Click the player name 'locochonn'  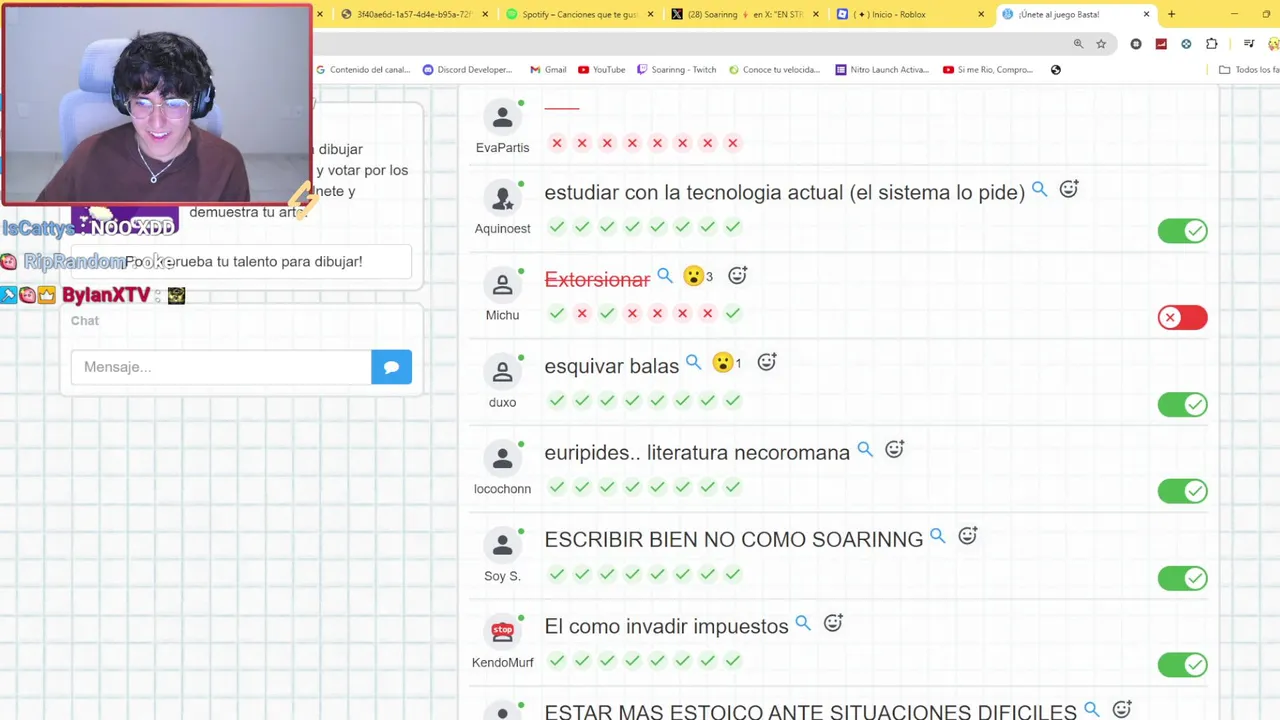[502, 489]
